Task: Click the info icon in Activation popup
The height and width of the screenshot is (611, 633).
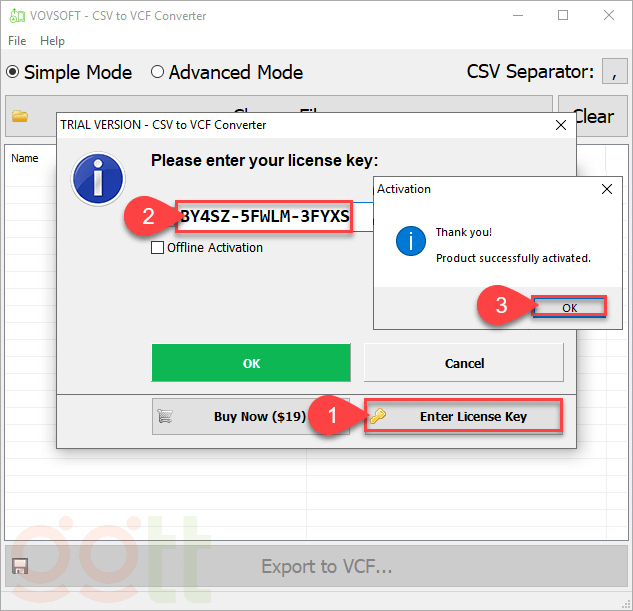Action: [410, 241]
